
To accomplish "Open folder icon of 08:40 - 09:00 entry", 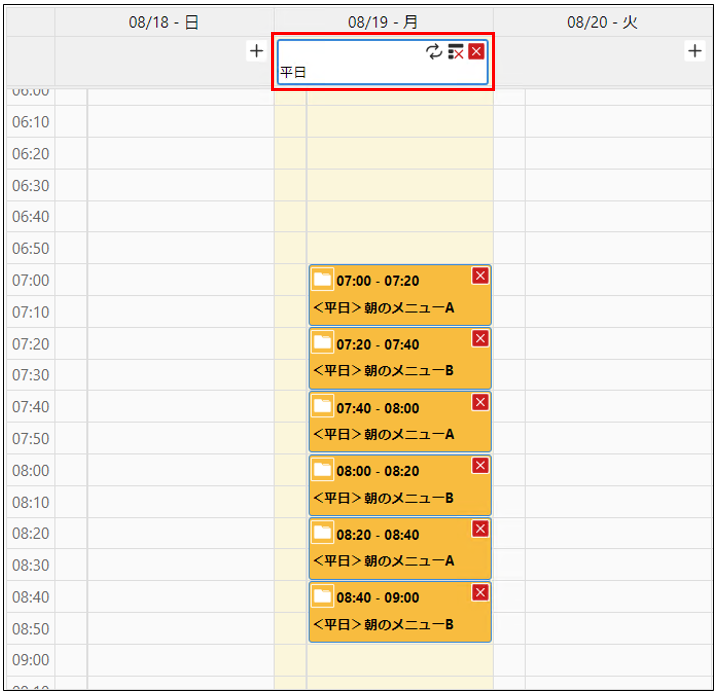I will coord(322,596).
